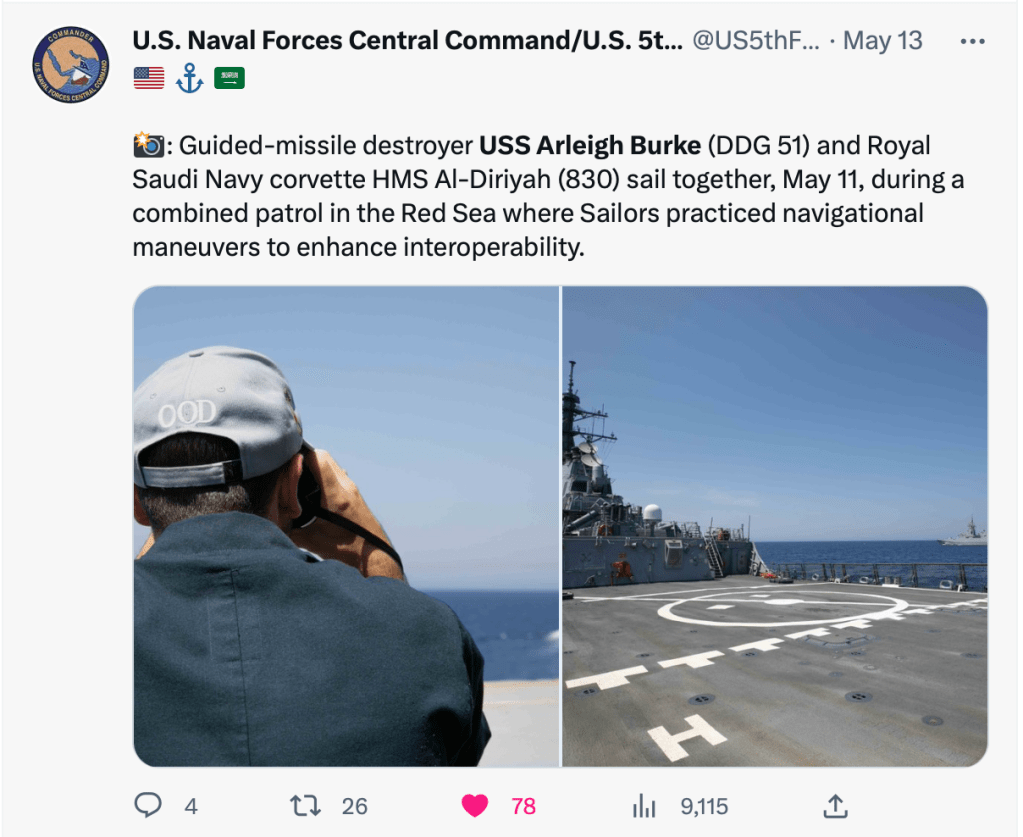Open view analytics bar chart icon
1023x837 pixels.
coord(645,805)
